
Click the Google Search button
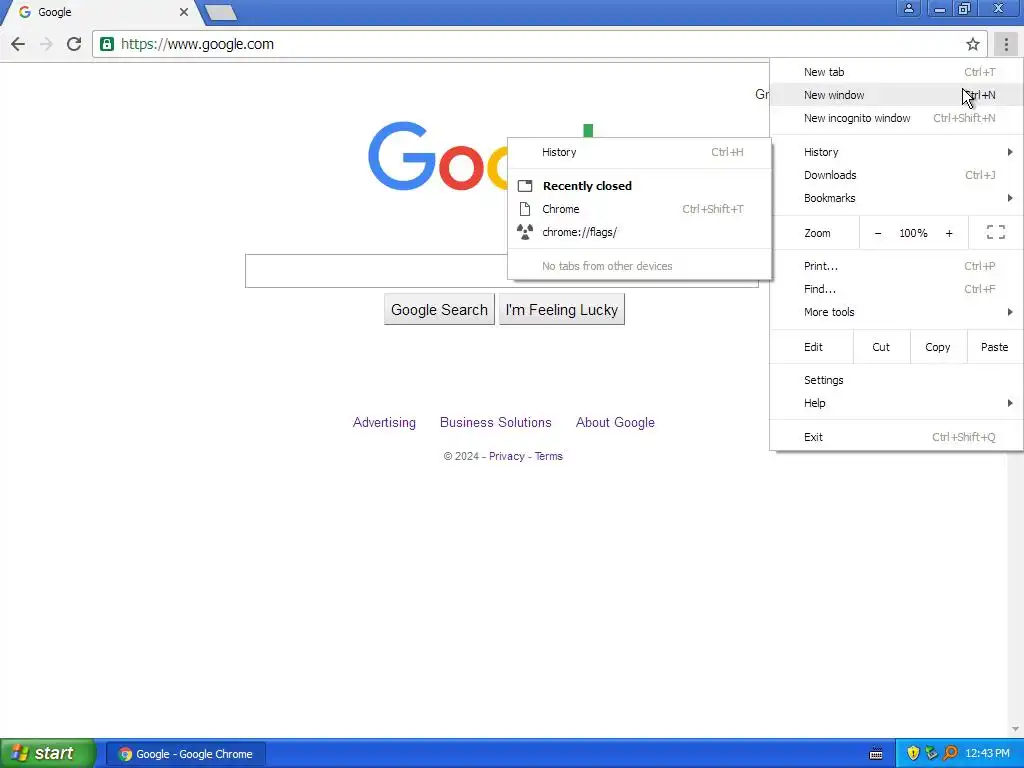coord(440,310)
